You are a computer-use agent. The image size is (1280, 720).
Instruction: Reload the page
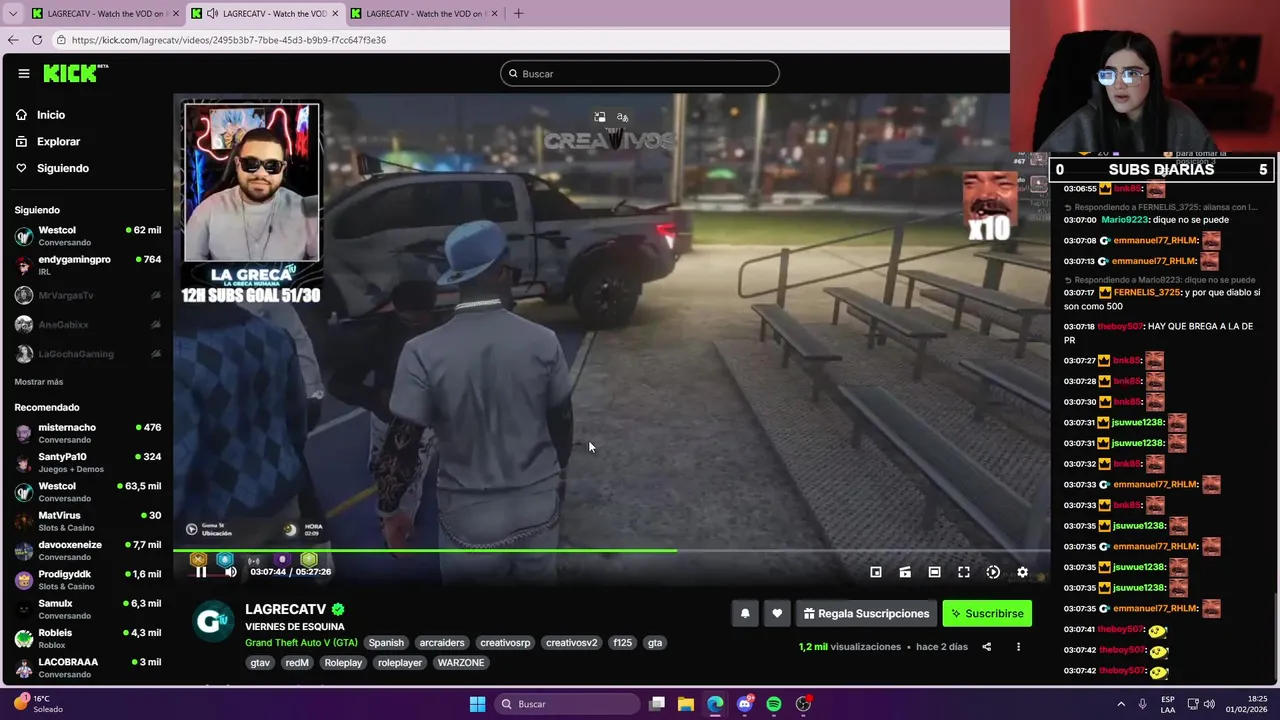point(37,40)
